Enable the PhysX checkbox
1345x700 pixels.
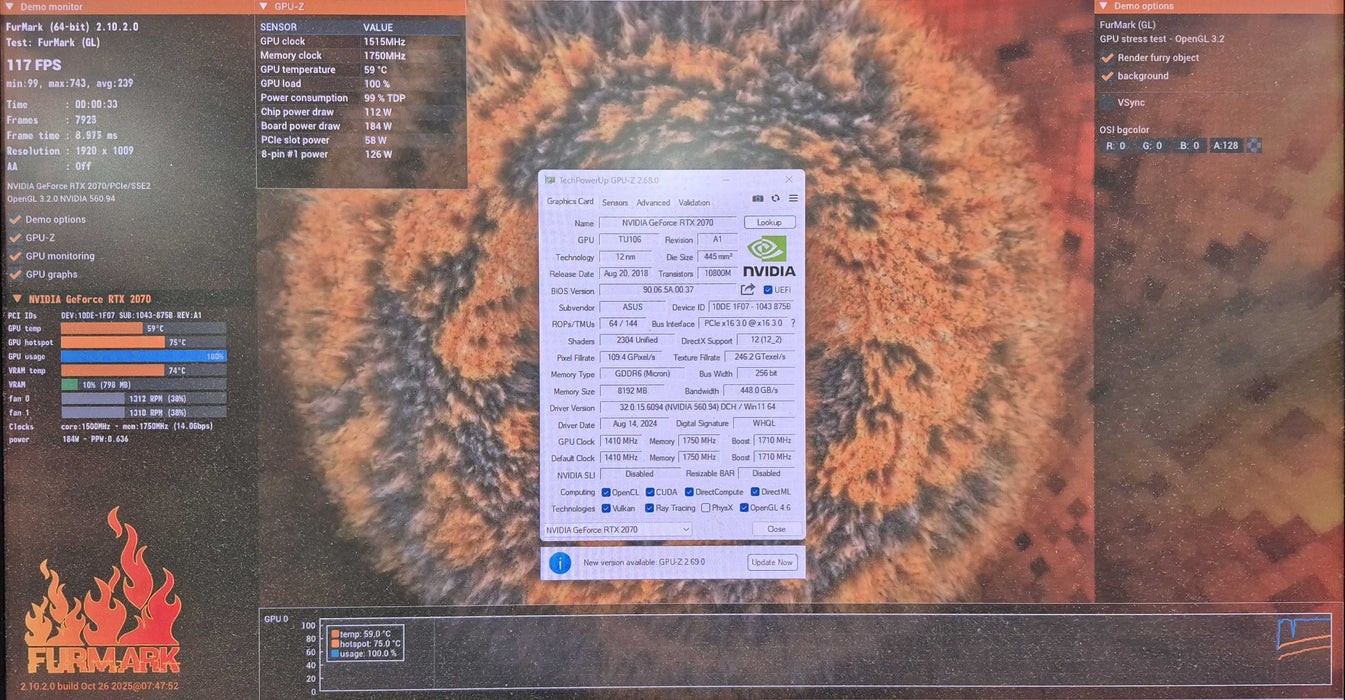tap(706, 508)
